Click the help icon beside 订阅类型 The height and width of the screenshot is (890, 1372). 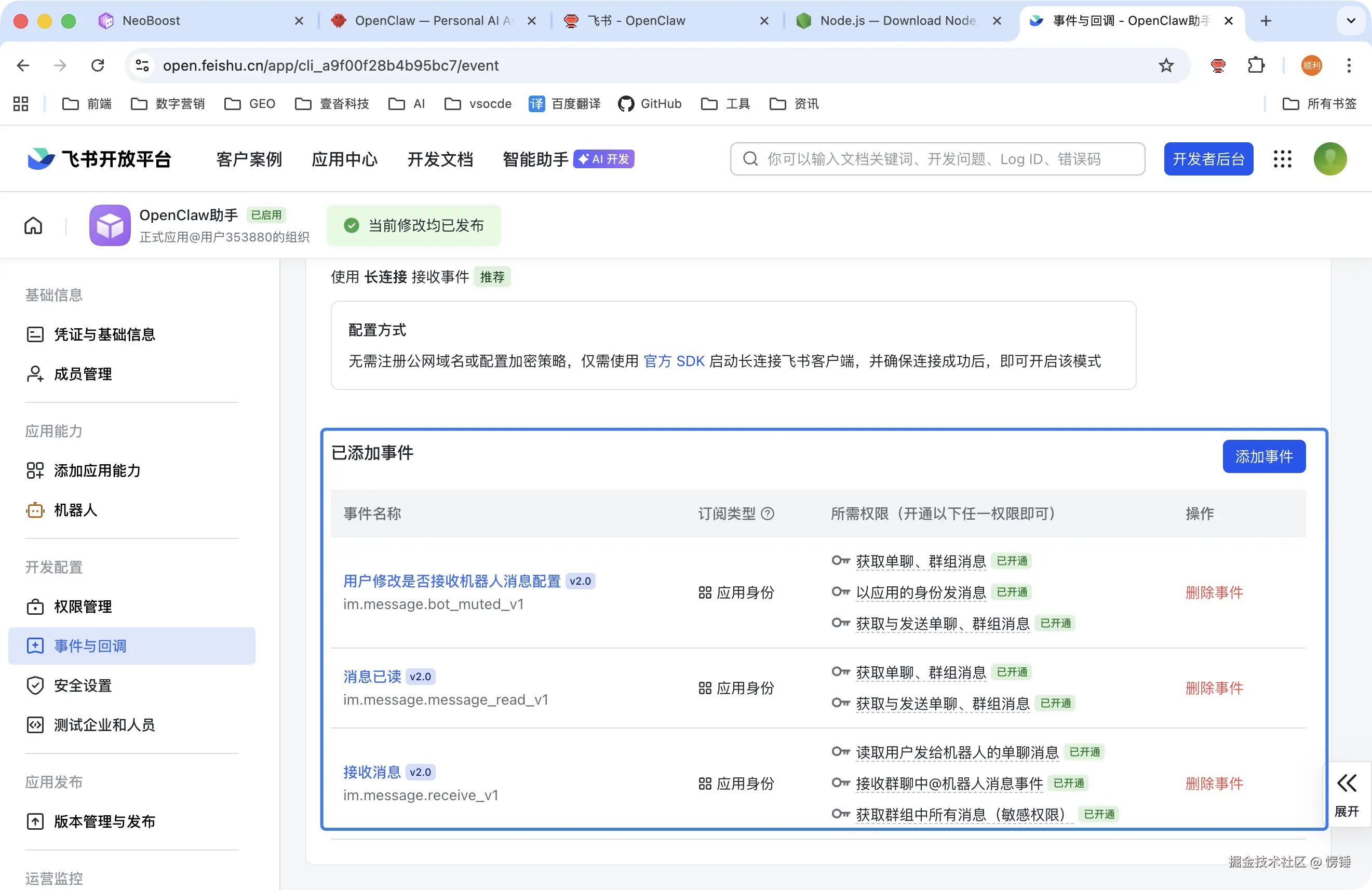point(768,514)
